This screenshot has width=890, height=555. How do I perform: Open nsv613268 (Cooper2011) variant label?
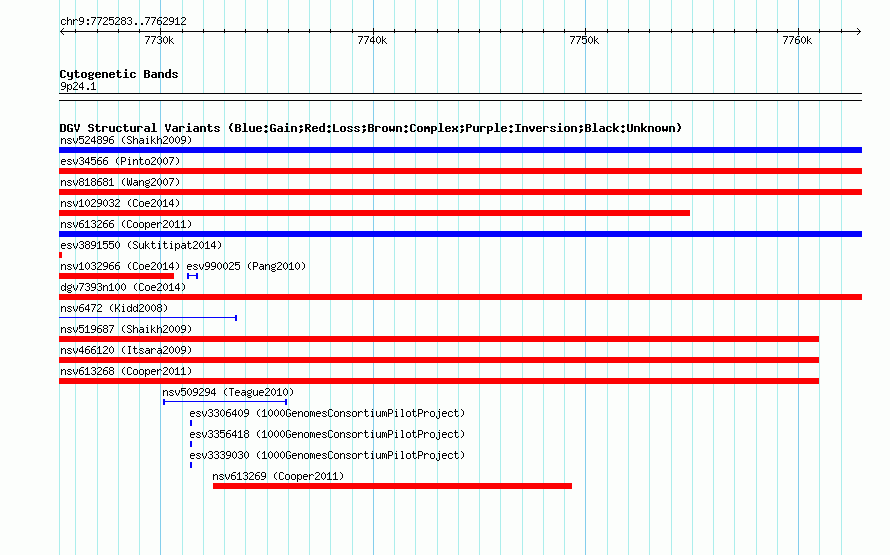[126, 371]
